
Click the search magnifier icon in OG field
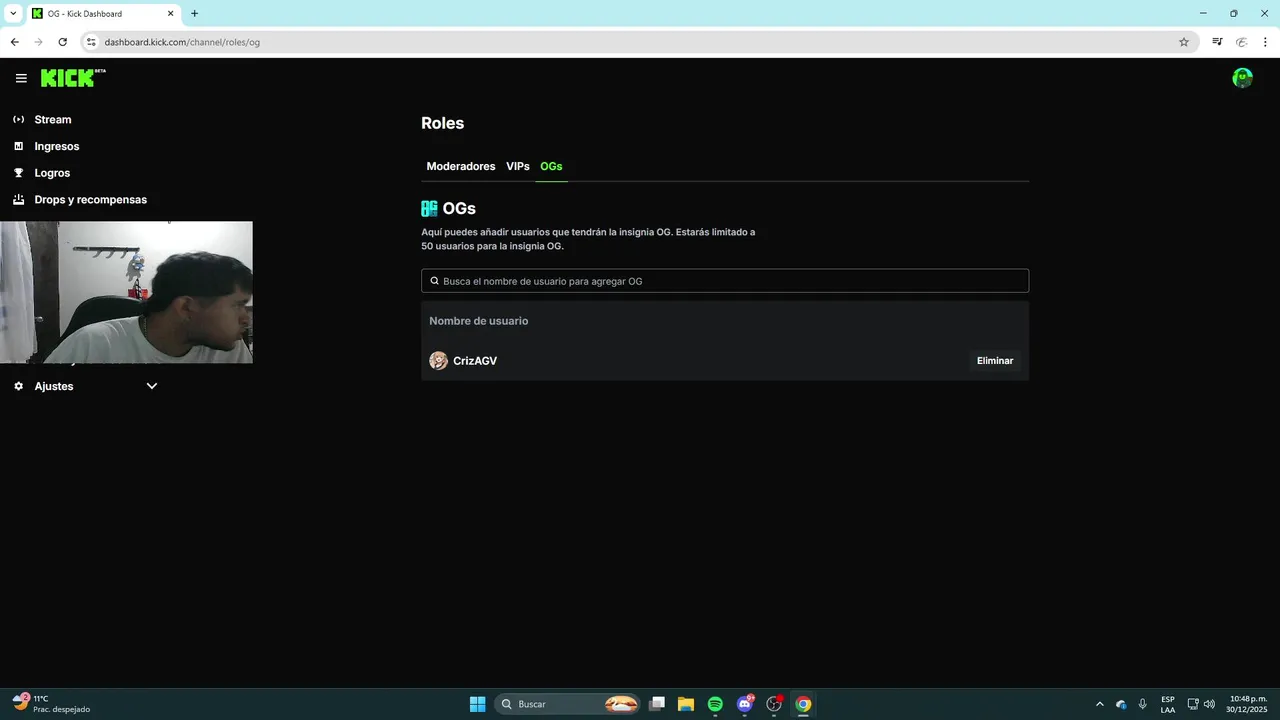(435, 281)
